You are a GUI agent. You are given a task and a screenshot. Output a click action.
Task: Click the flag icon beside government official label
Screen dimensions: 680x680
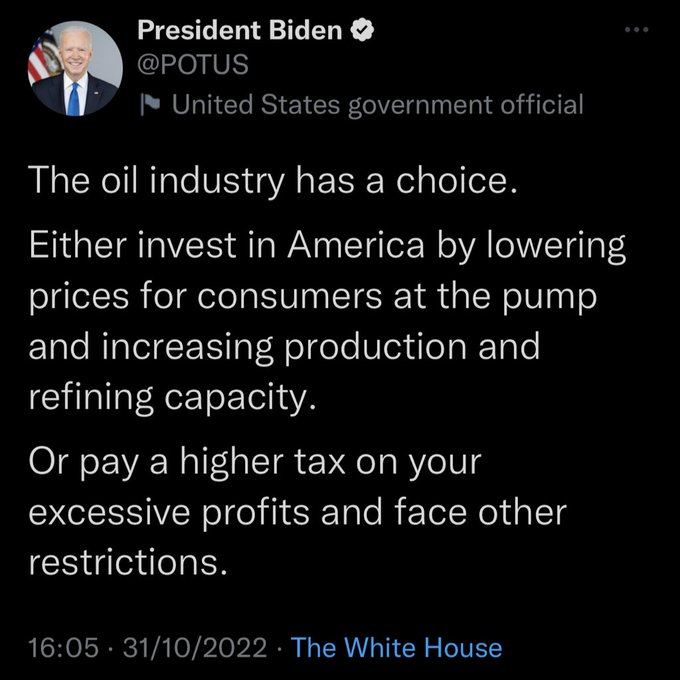[150, 103]
